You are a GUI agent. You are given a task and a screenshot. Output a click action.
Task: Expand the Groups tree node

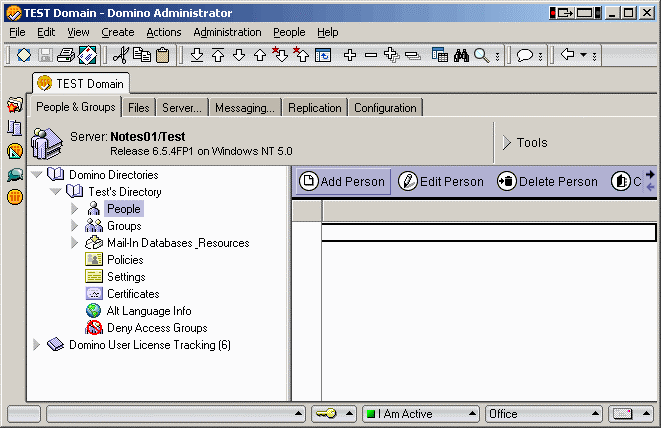pos(75,226)
